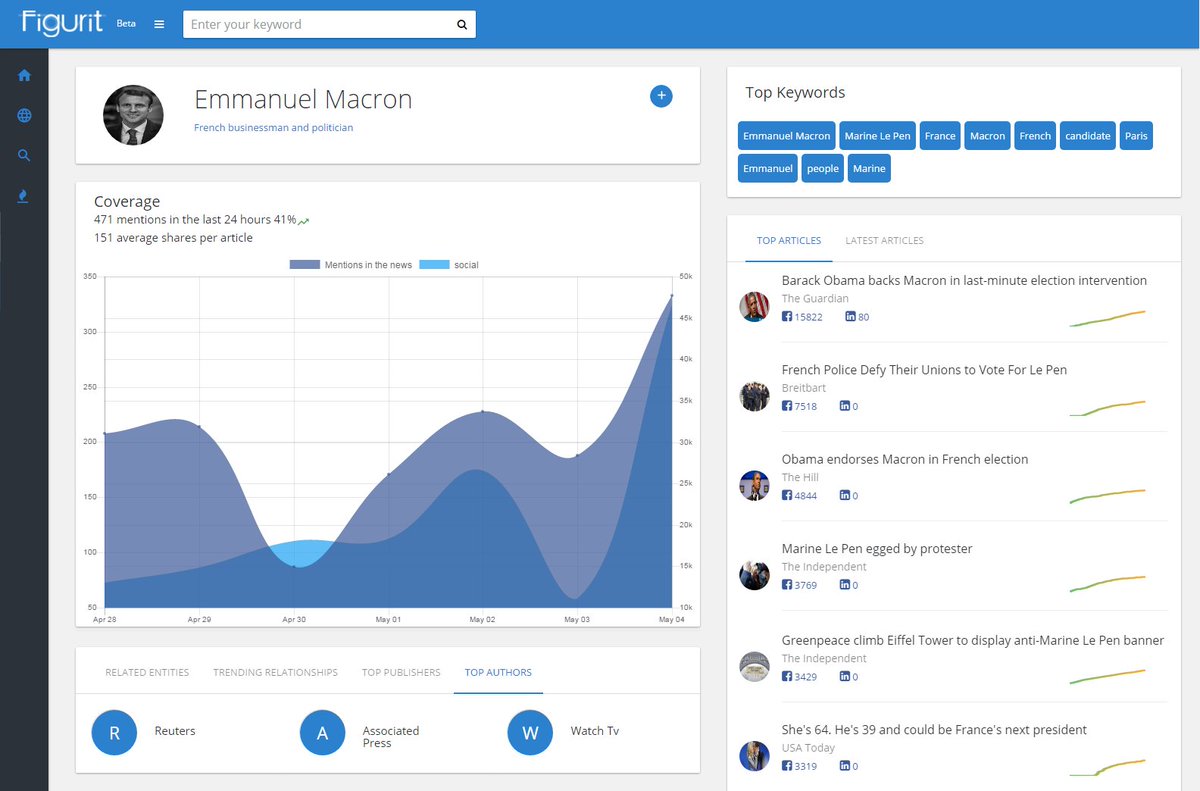Screen dimensions: 1200x791
Task: Open sidebar search magnifier icon
Action: pyautogui.click(x=24, y=155)
